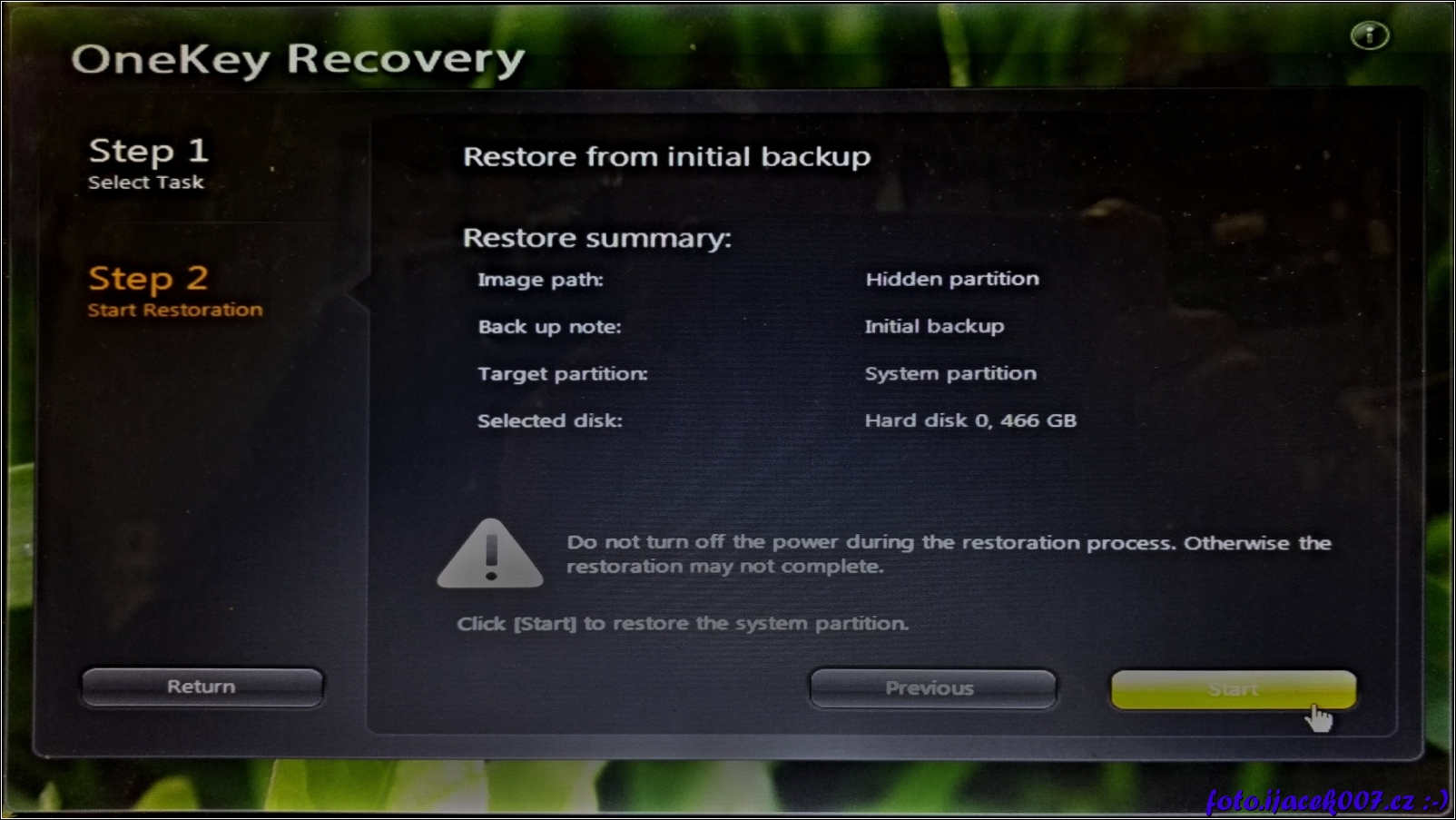Click the power-off warning message text
This screenshot has height=820, width=1456.
coord(949,554)
